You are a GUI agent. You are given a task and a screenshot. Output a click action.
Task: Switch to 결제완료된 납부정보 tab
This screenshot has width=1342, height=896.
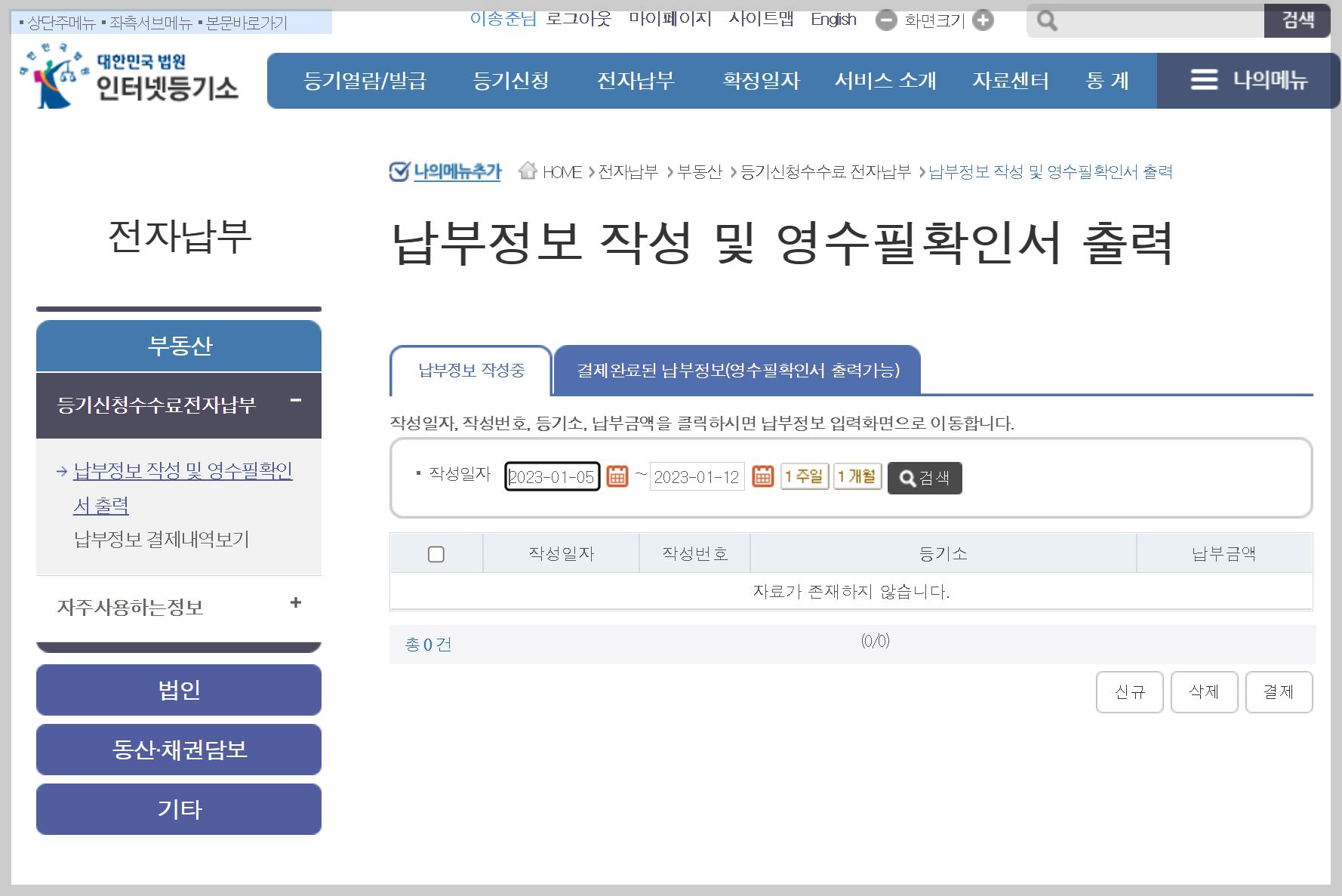(737, 371)
